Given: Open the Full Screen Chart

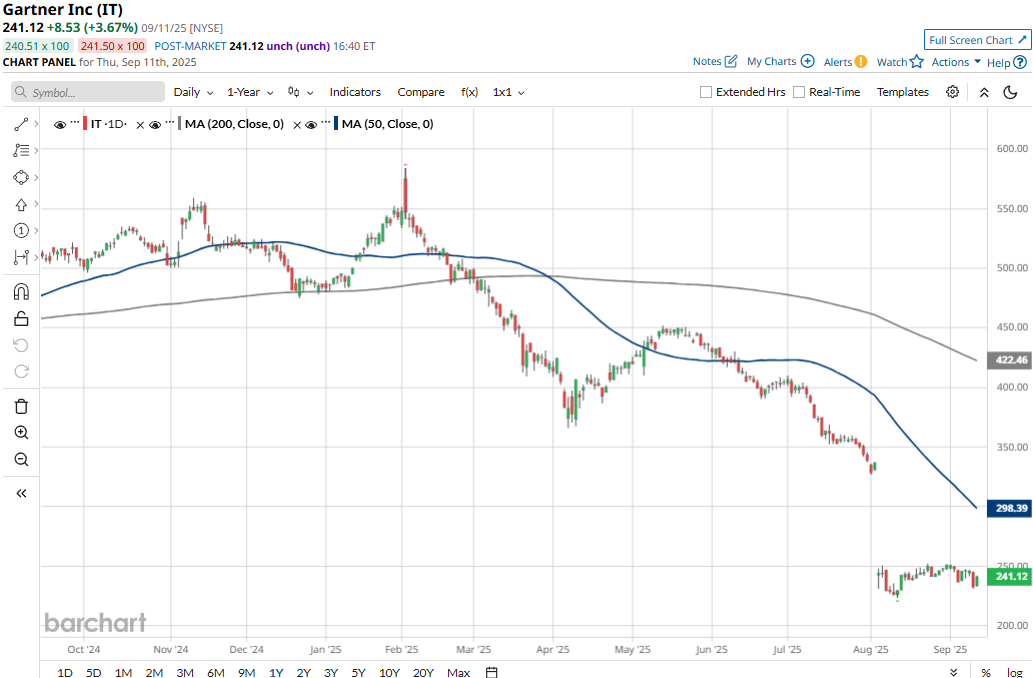Looking at the screenshot, I should point(977,40).
